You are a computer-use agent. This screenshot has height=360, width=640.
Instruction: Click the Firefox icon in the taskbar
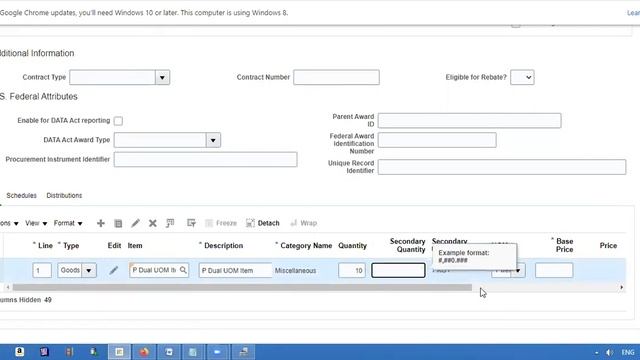[144, 352]
